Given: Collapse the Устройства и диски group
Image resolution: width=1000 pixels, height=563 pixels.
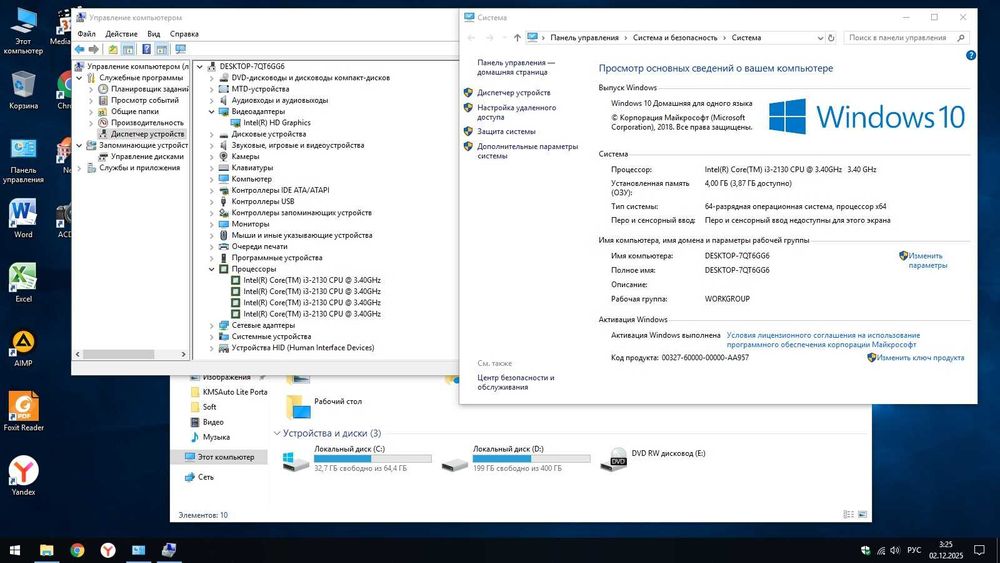Looking at the screenshot, I should click(x=277, y=434).
